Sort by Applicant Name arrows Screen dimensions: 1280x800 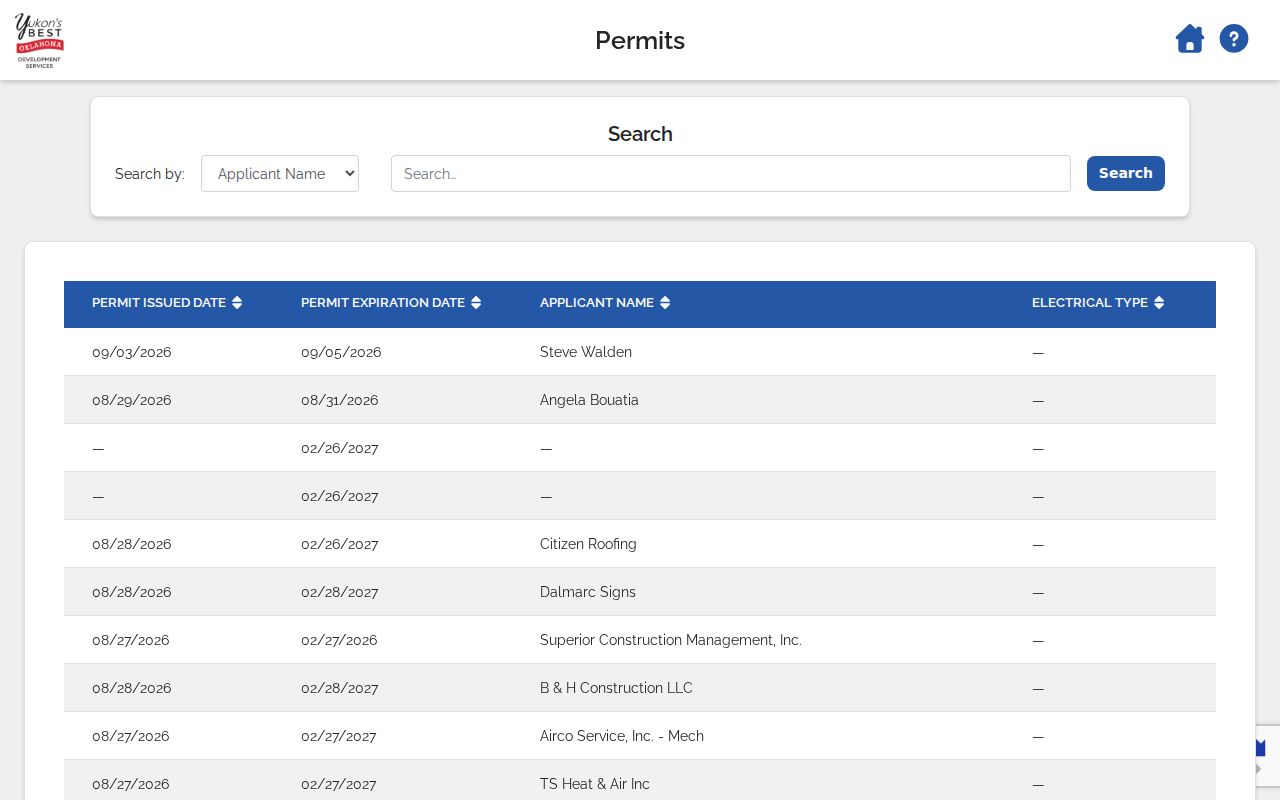[665, 303]
